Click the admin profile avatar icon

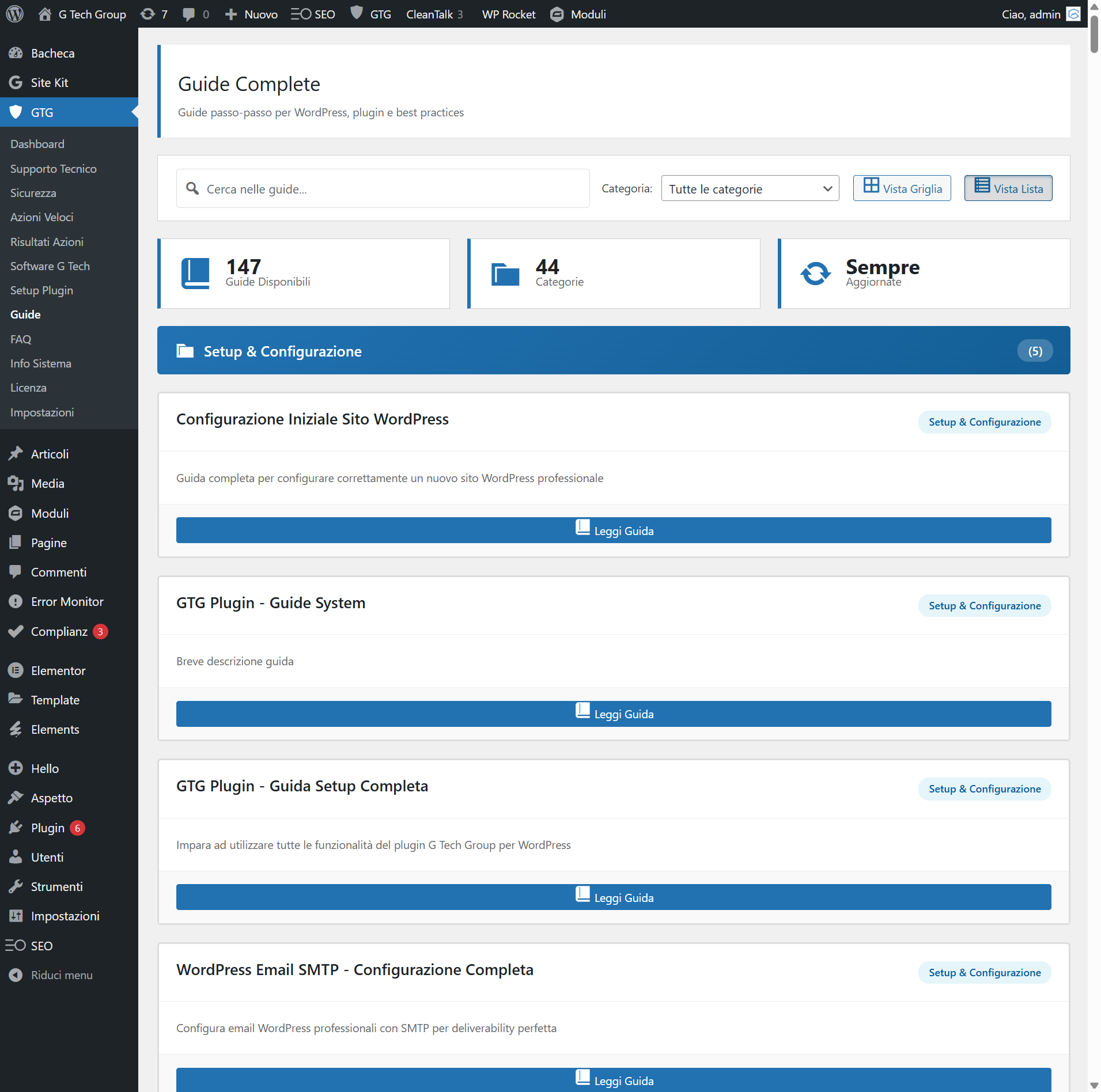(x=1073, y=14)
